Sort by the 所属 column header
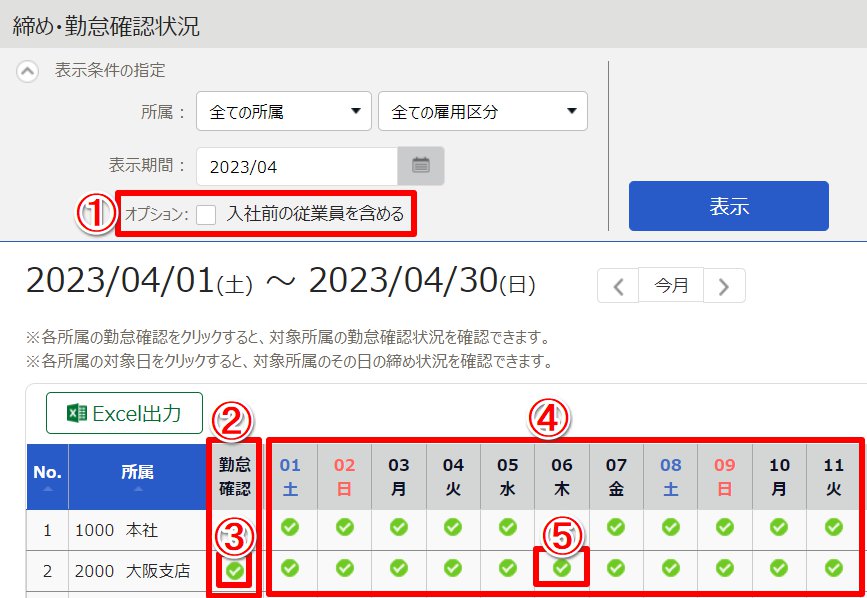867x598 pixels. point(137,476)
